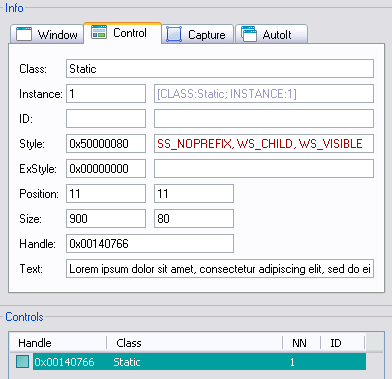
Task: Click NN value 1 in Controls list
Action: [x=292, y=362]
